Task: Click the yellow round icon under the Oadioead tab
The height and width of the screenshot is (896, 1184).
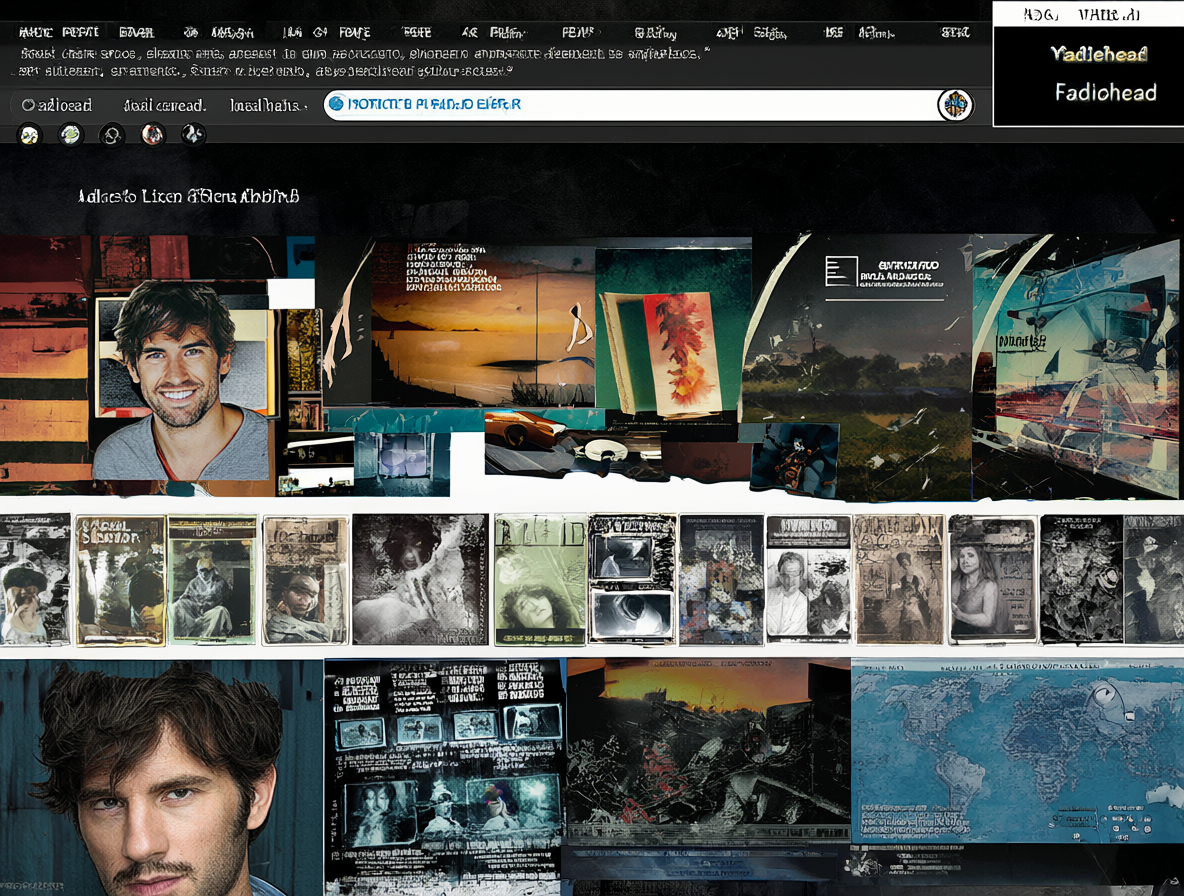Action: click(29, 135)
